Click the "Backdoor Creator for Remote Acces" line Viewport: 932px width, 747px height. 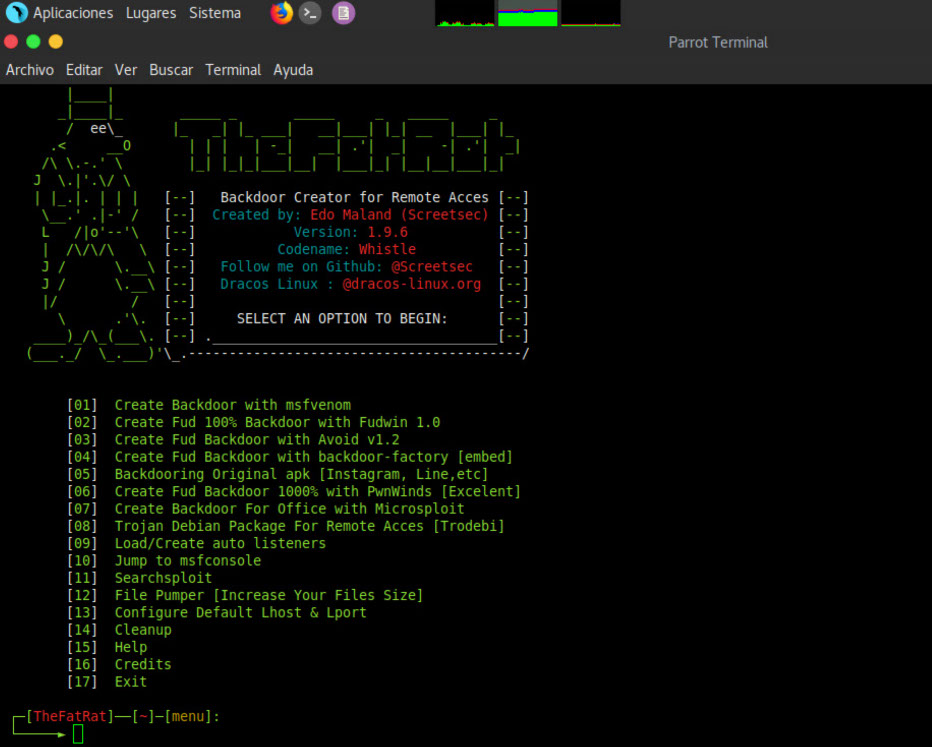[354, 197]
